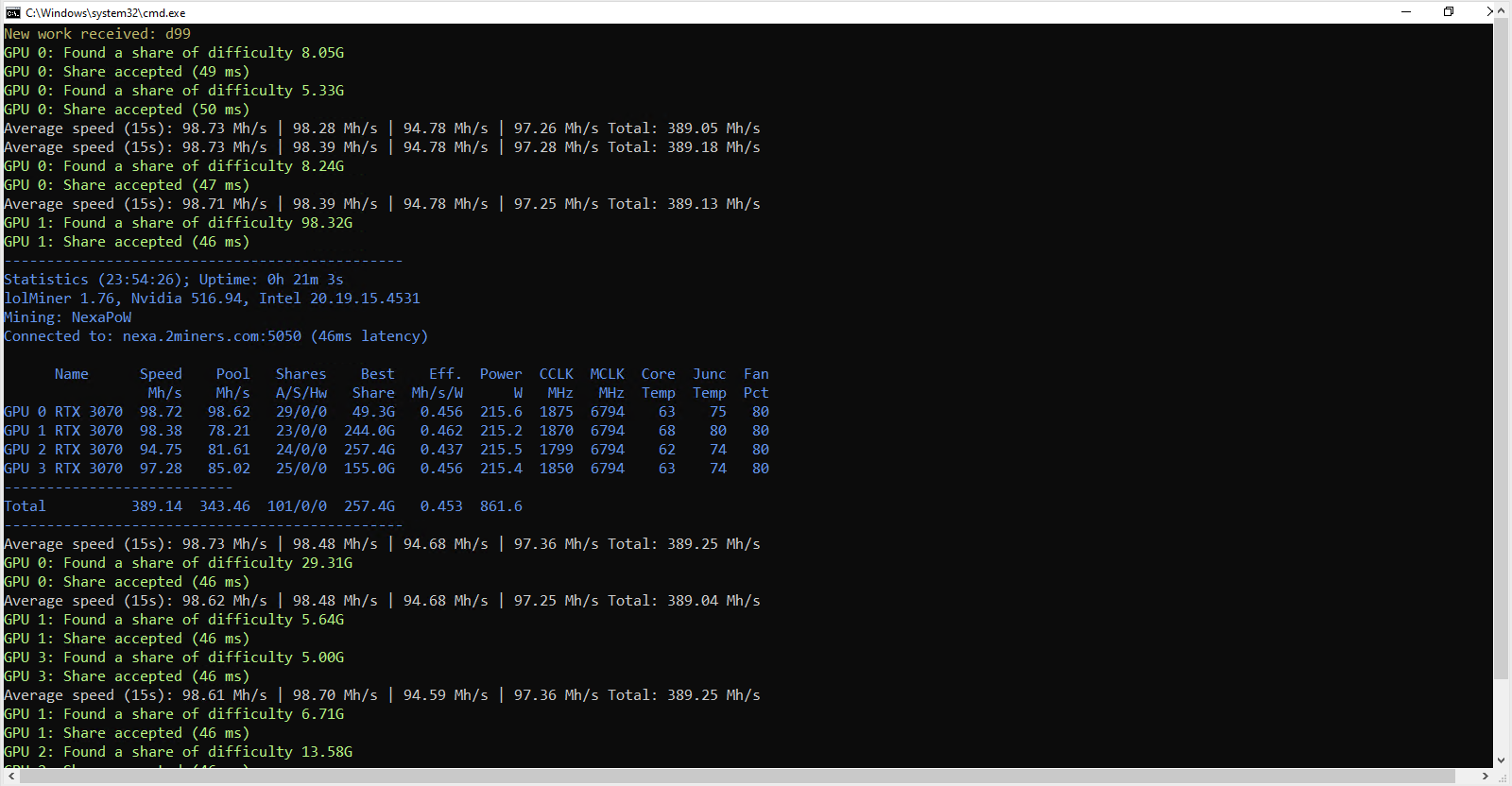Select GPU 0 share of difficulty 29.31G

(179, 563)
